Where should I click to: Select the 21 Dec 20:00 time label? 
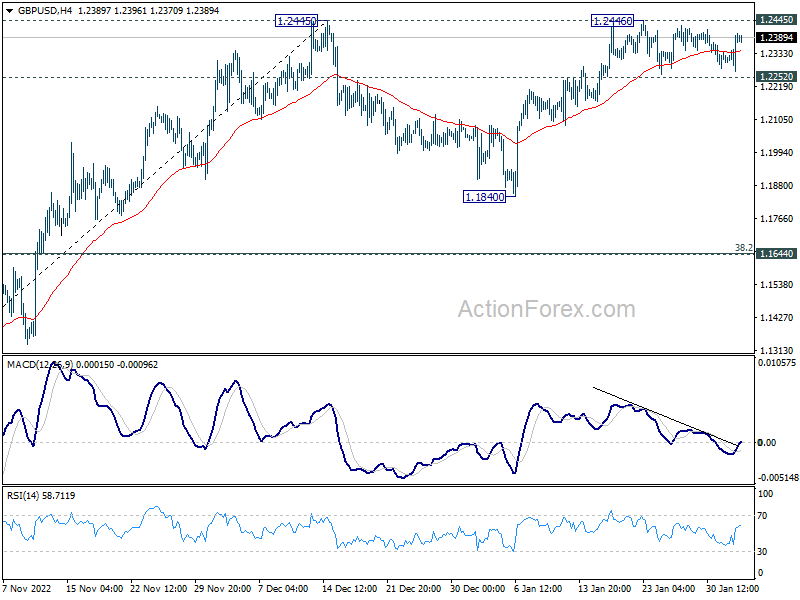tap(413, 588)
